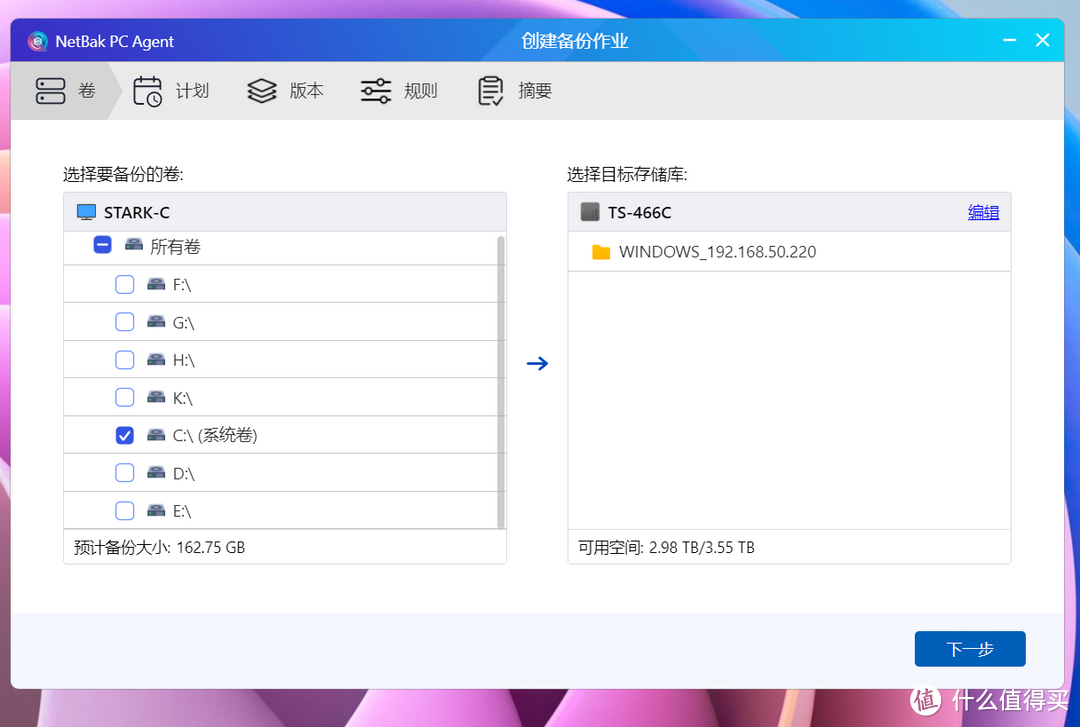Click the STARK-C computer monitor icon
1080x727 pixels.
[x=86, y=211]
